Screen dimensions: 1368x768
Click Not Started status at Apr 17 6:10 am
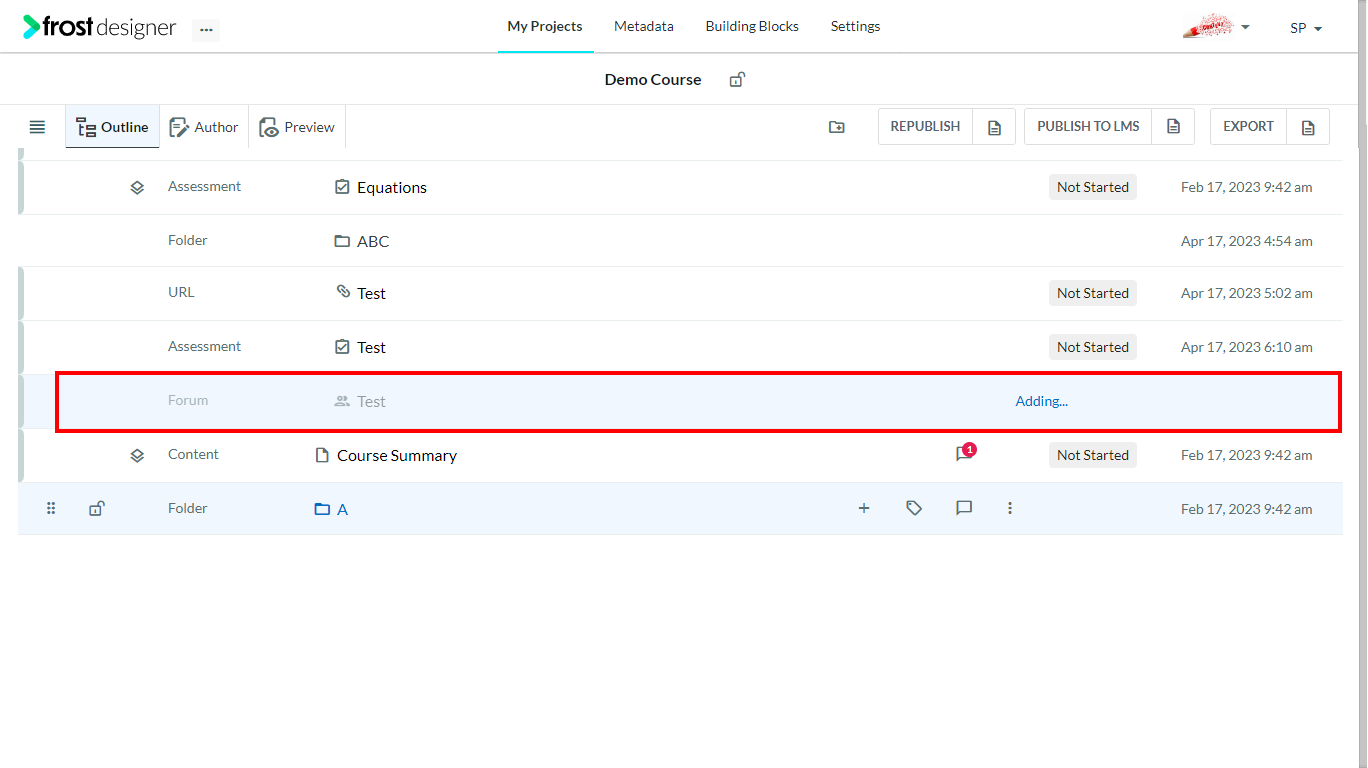pos(1093,347)
